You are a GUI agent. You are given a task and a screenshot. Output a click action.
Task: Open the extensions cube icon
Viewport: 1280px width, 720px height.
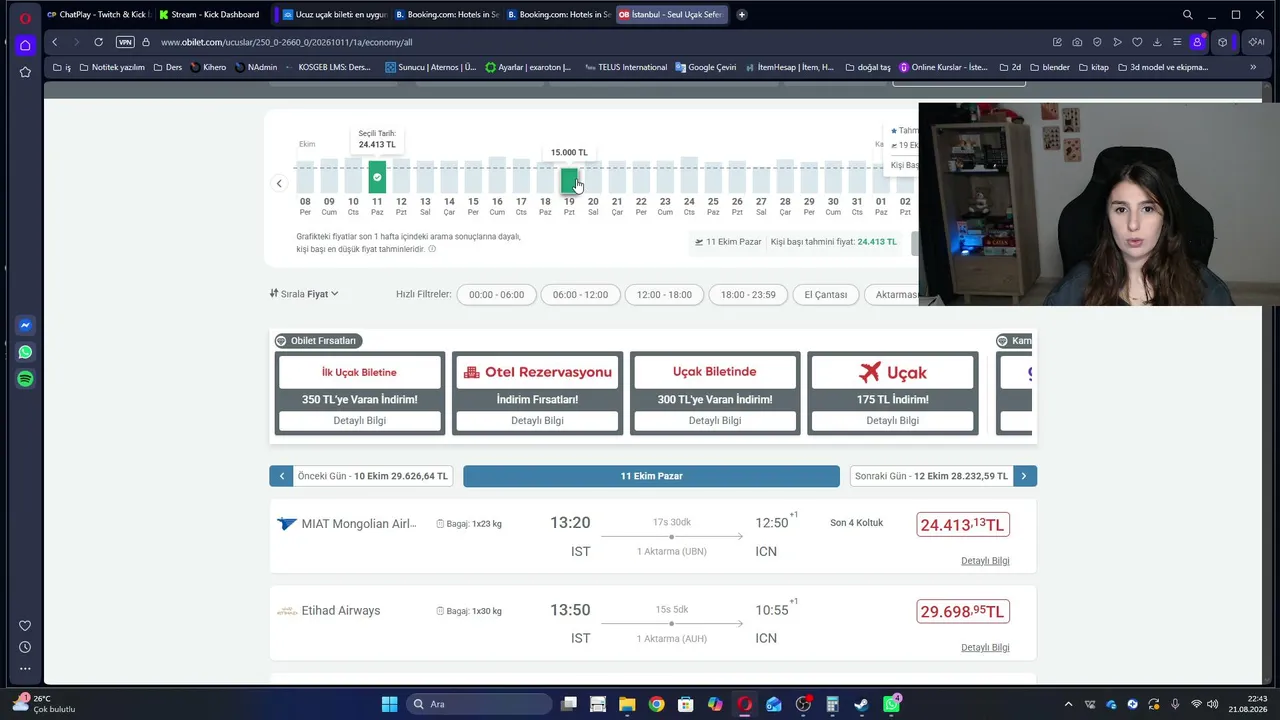[1222, 42]
